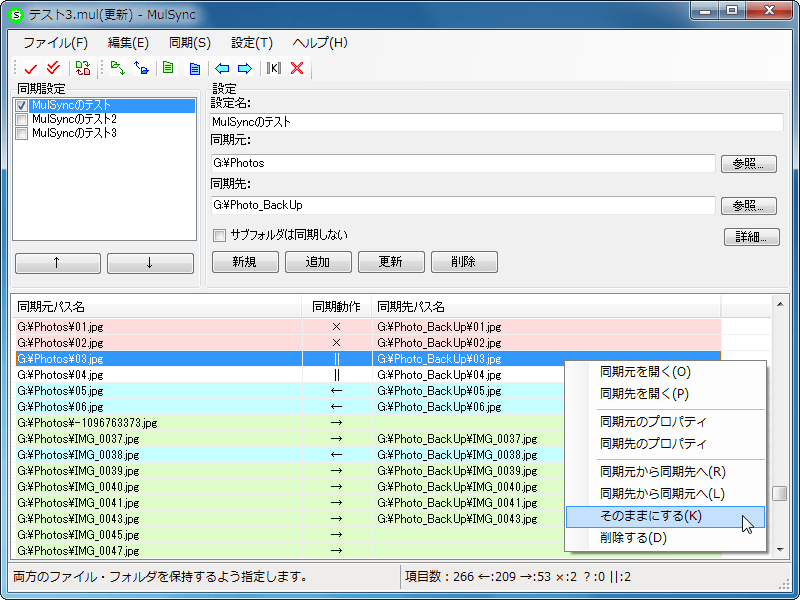Toggle サブフォルダは同期しない checkbox
The height and width of the screenshot is (600, 800).
click(x=219, y=235)
